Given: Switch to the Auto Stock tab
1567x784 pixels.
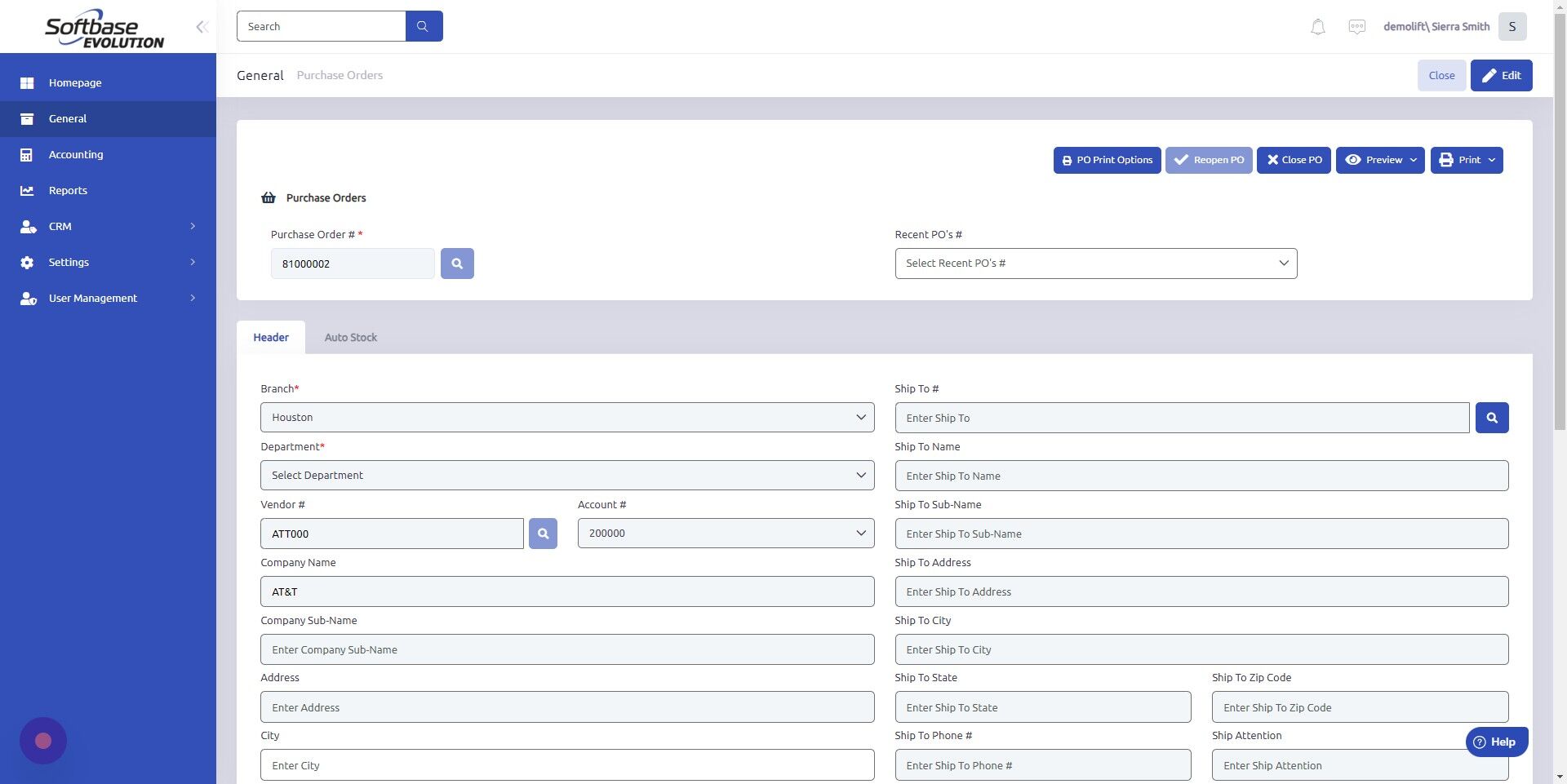Looking at the screenshot, I should 350,337.
